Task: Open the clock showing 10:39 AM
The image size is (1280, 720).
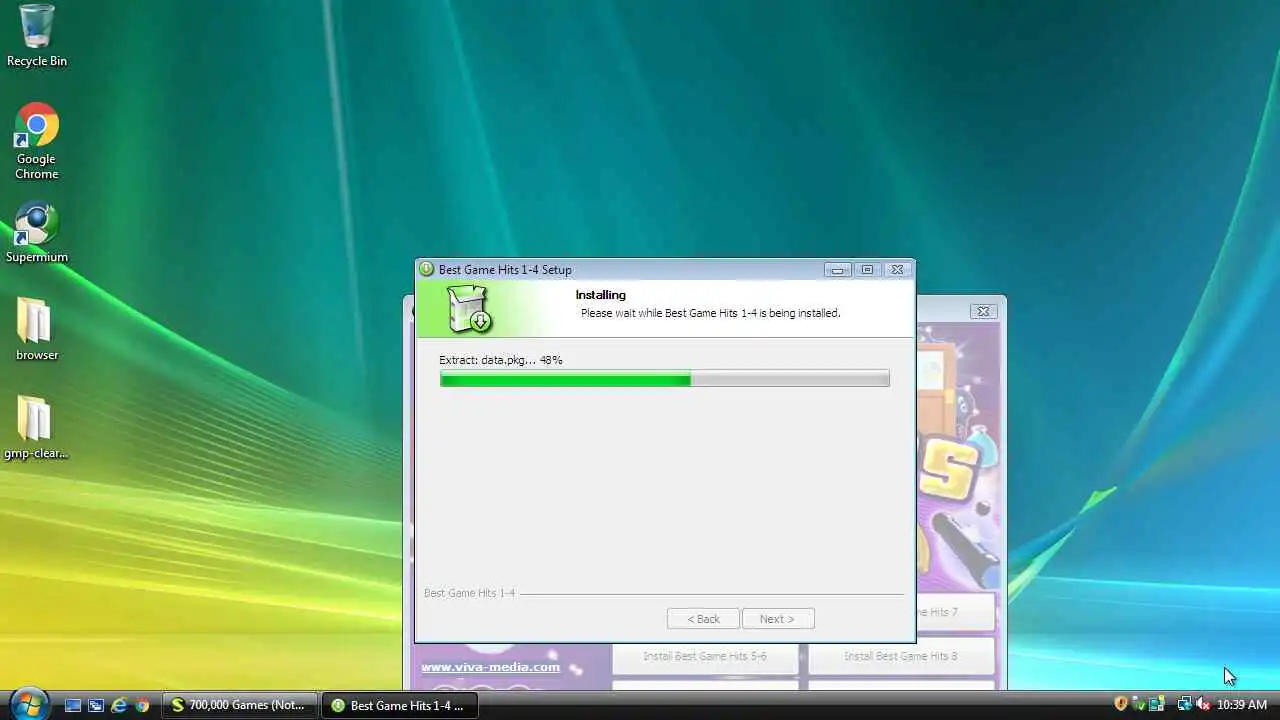Action: coord(1242,705)
